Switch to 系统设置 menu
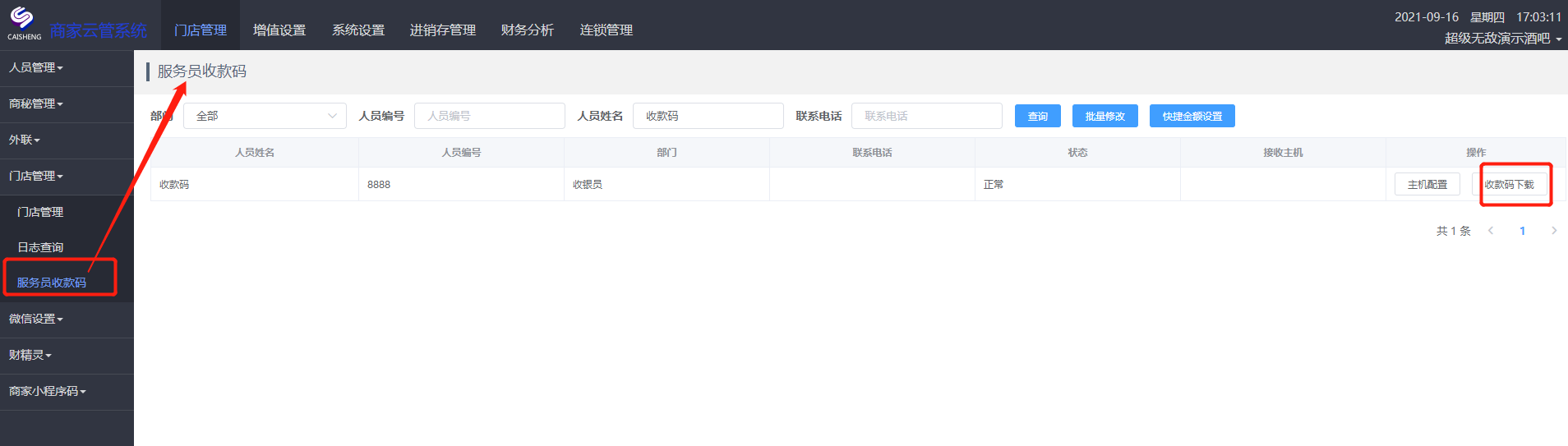This screenshot has height=446, width=1568. pos(358,30)
